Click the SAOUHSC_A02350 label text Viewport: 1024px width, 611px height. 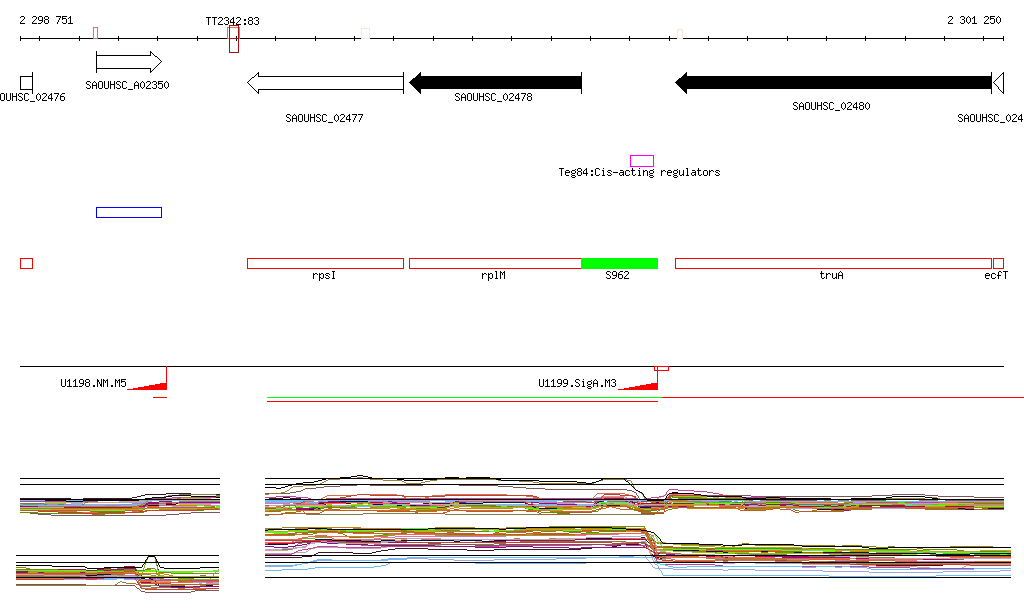(127, 86)
